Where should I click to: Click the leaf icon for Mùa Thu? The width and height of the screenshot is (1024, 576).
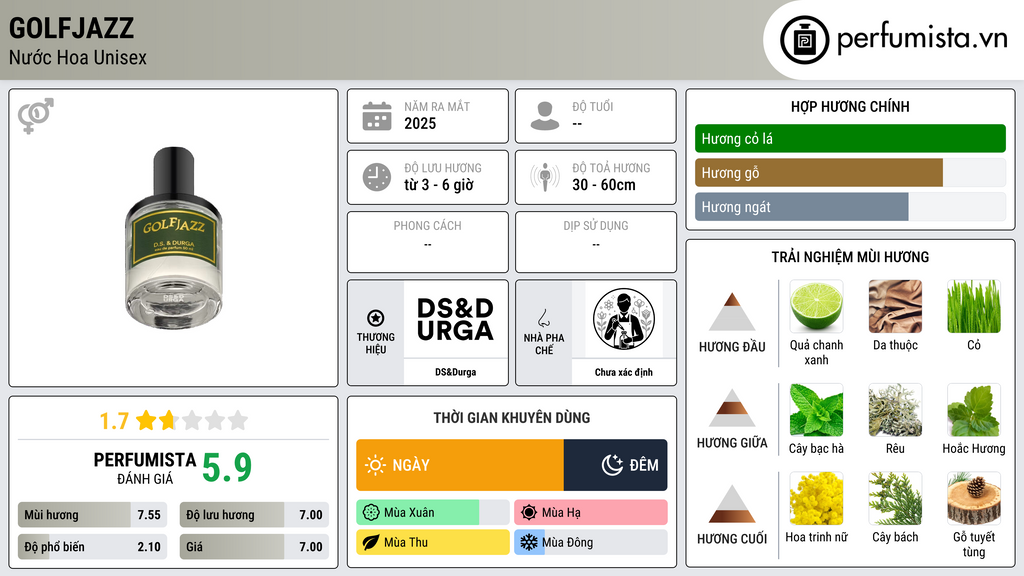371,542
